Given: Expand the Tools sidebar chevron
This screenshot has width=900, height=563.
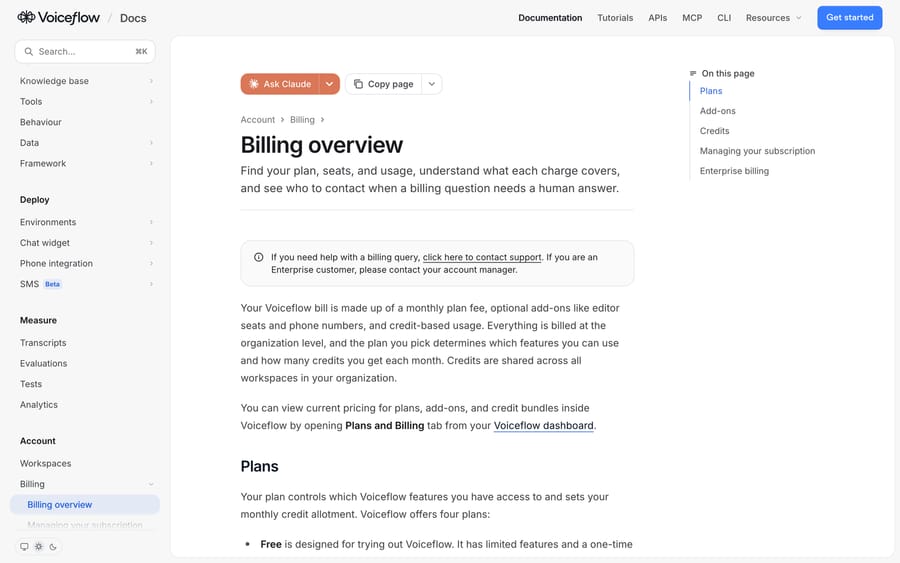Looking at the screenshot, I should pyautogui.click(x=151, y=102).
